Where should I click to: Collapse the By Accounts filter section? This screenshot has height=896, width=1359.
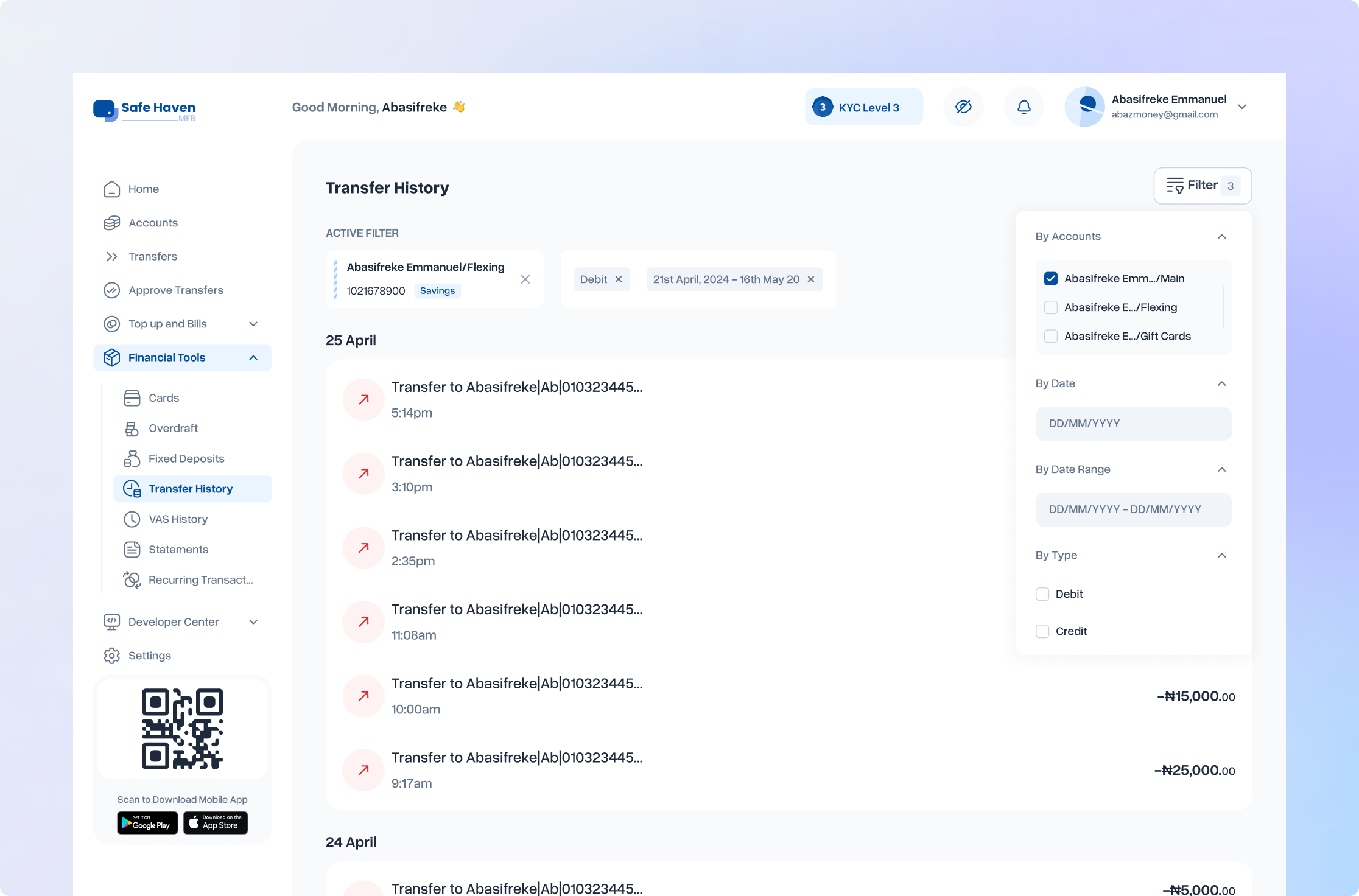[1222, 236]
